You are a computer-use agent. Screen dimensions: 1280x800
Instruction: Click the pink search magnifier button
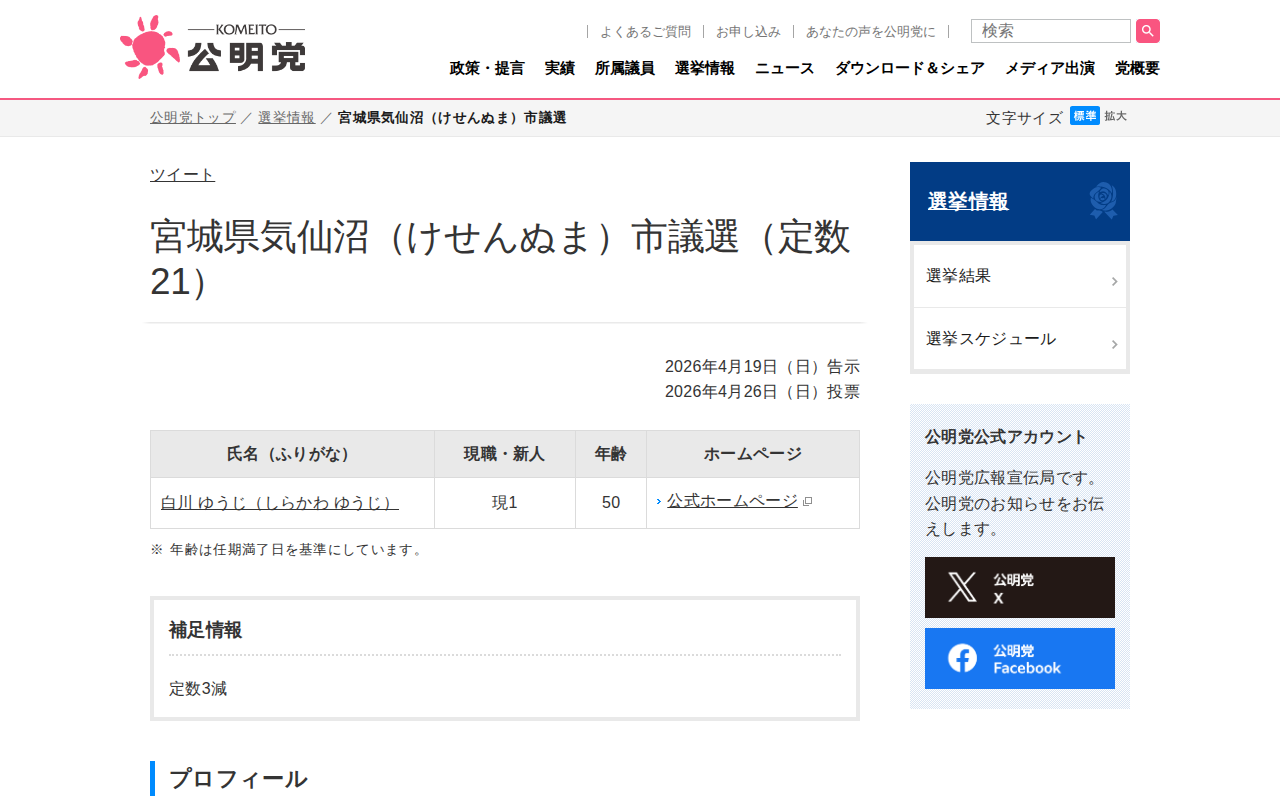[x=1148, y=31]
